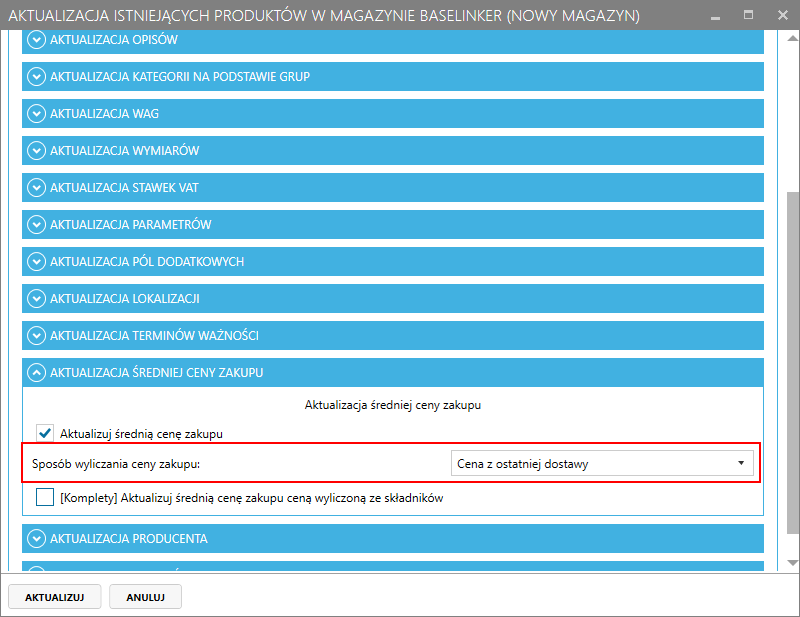Uncheck Aktualizuj średnią cenę zakupu checkbox
This screenshot has height=617, width=800.
coord(45,433)
